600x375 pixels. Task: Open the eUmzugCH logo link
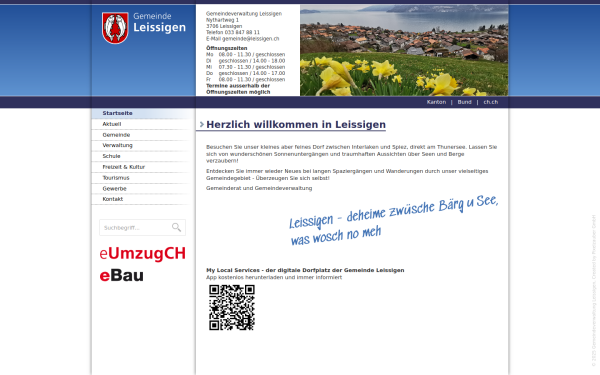click(142, 254)
